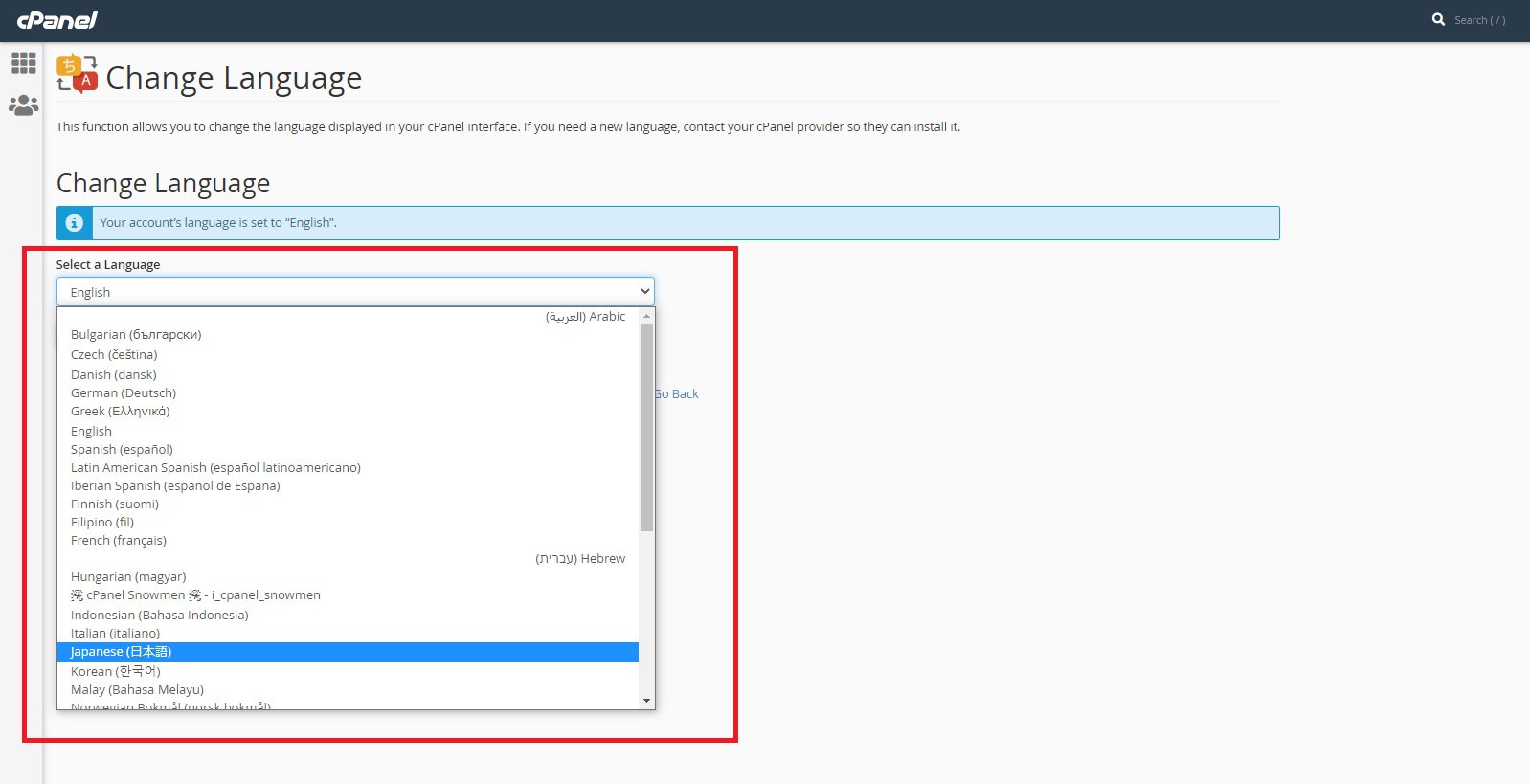Select Iberian Spanish option

(348, 486)
